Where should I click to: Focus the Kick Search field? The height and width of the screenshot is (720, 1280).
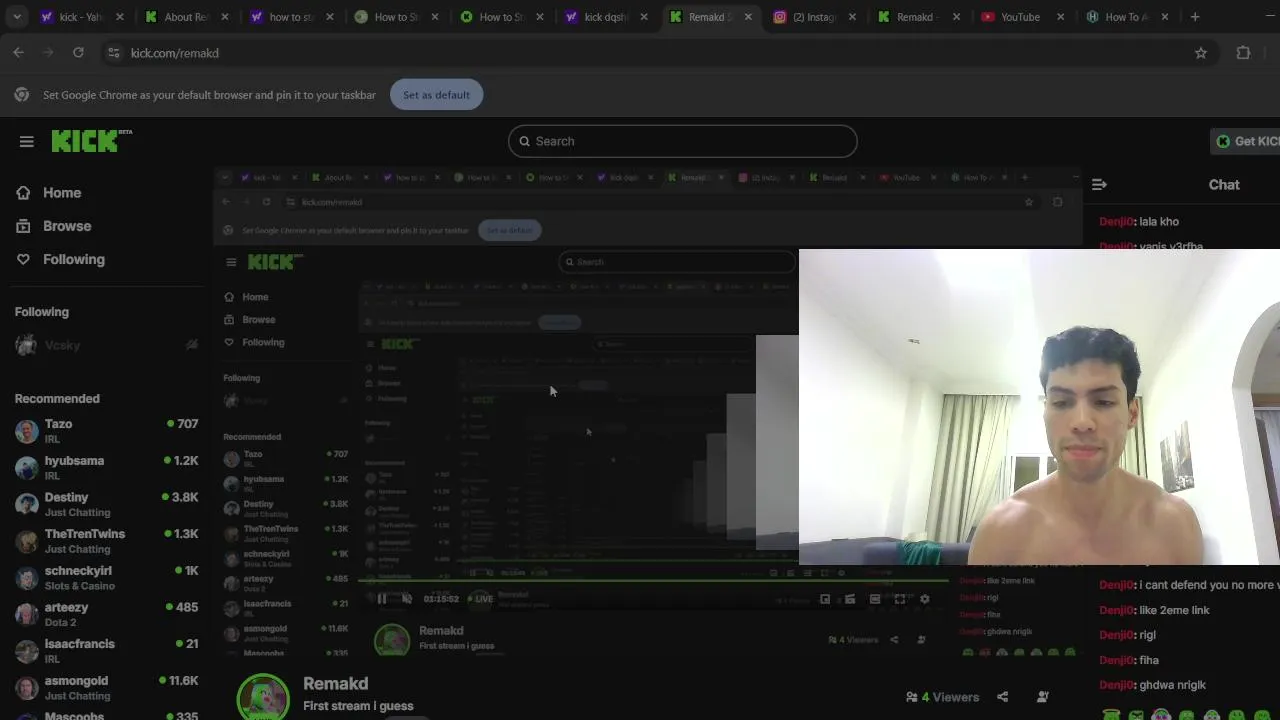pos(682,141)
